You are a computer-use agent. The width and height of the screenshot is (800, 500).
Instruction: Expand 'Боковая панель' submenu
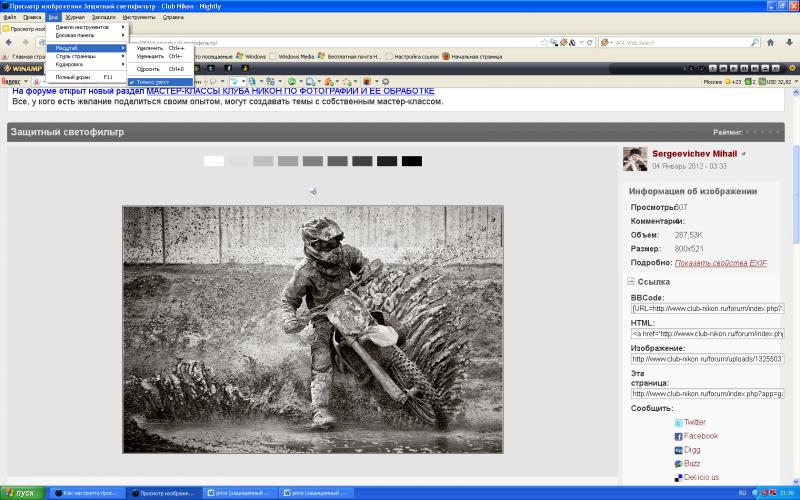pyautogui.click(x=86, y=35)
